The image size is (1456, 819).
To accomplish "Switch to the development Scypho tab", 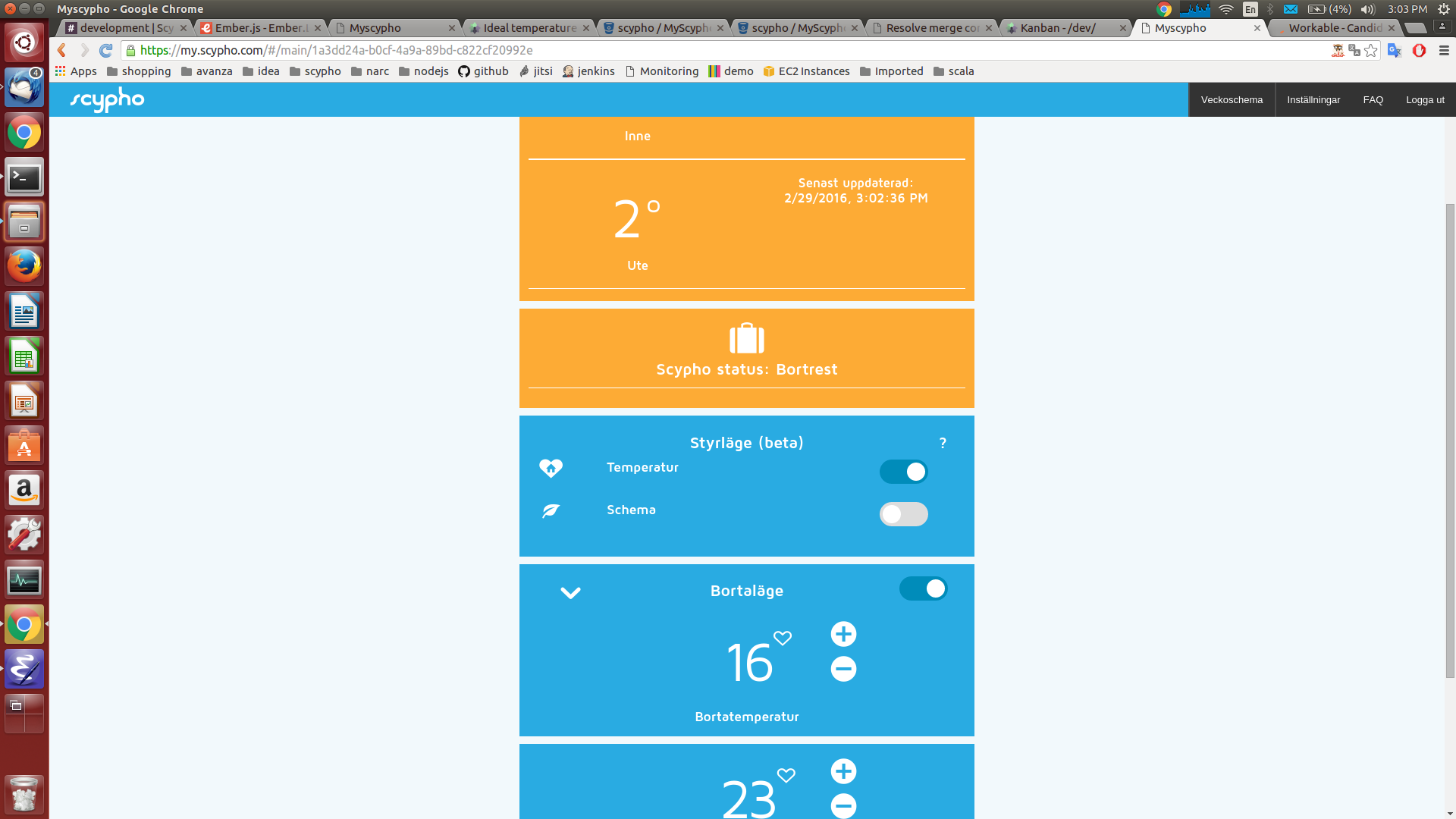I will [126, 28].
